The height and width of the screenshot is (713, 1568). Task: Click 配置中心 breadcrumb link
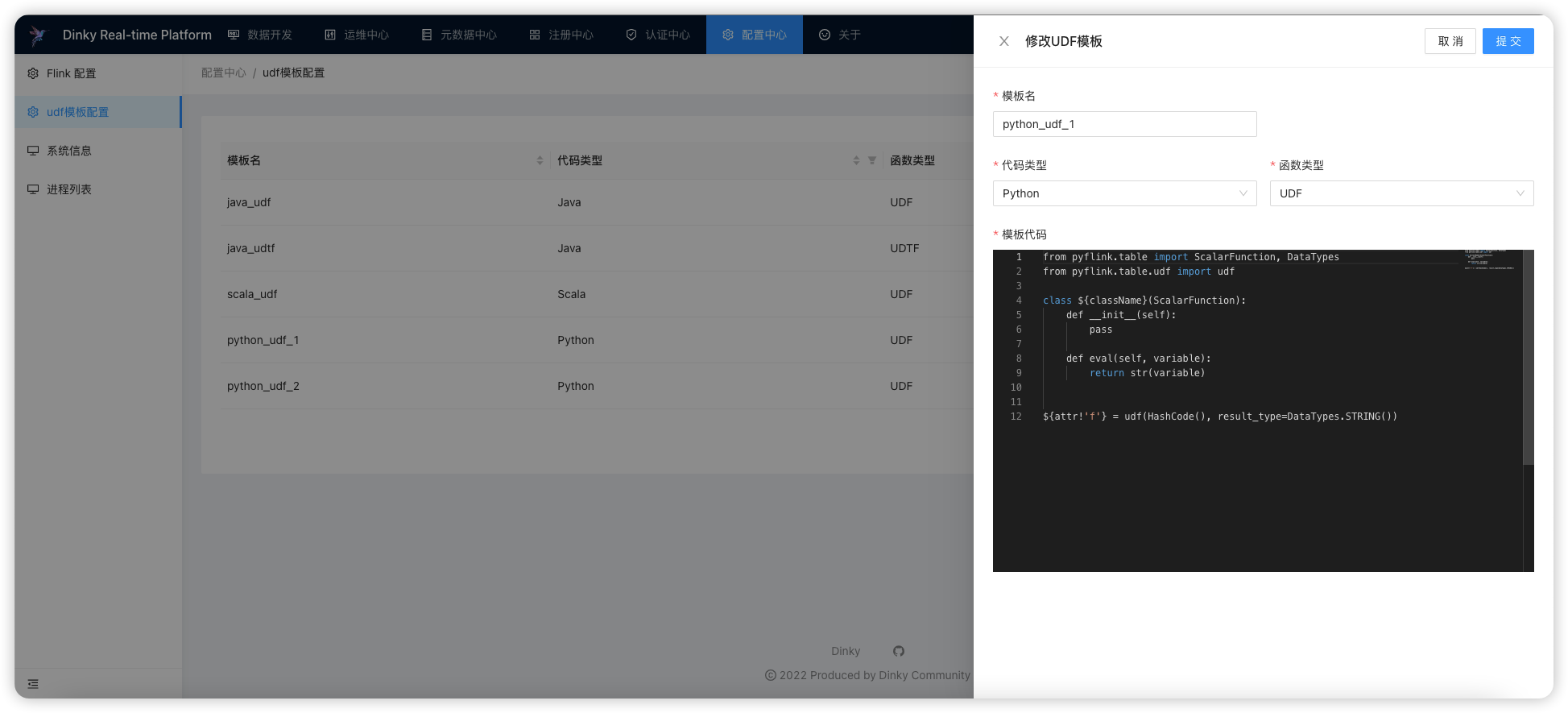(x=224, y=73)
